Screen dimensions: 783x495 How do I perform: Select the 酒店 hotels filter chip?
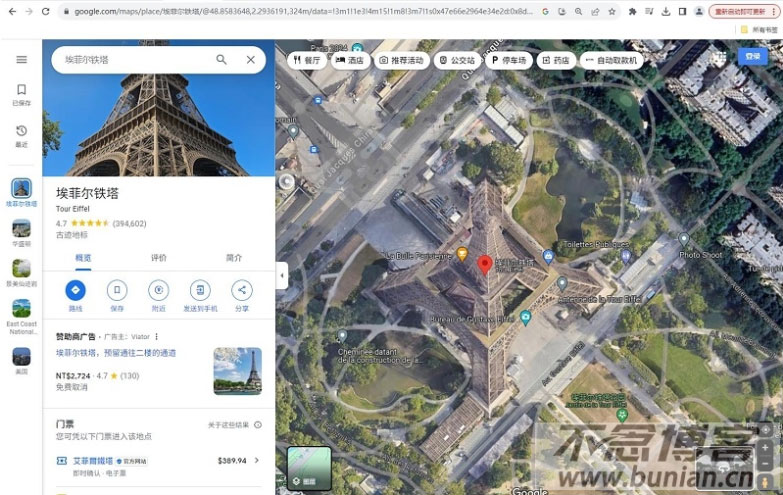tap(350, 60)
